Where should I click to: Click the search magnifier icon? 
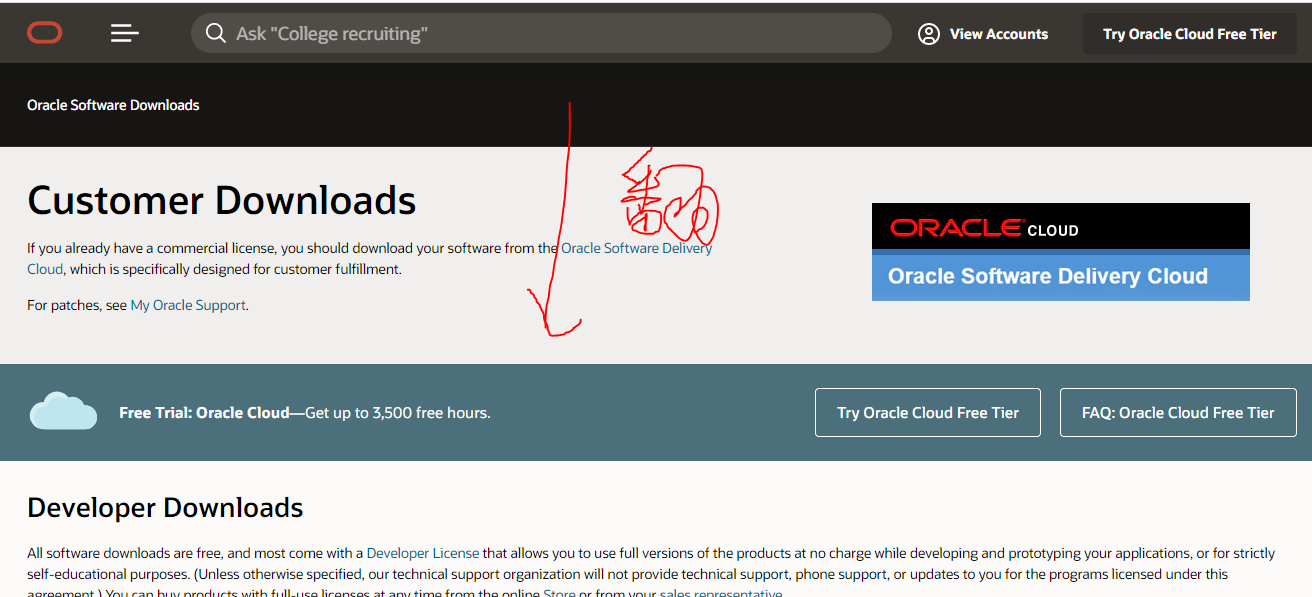(x=216, y=33)
